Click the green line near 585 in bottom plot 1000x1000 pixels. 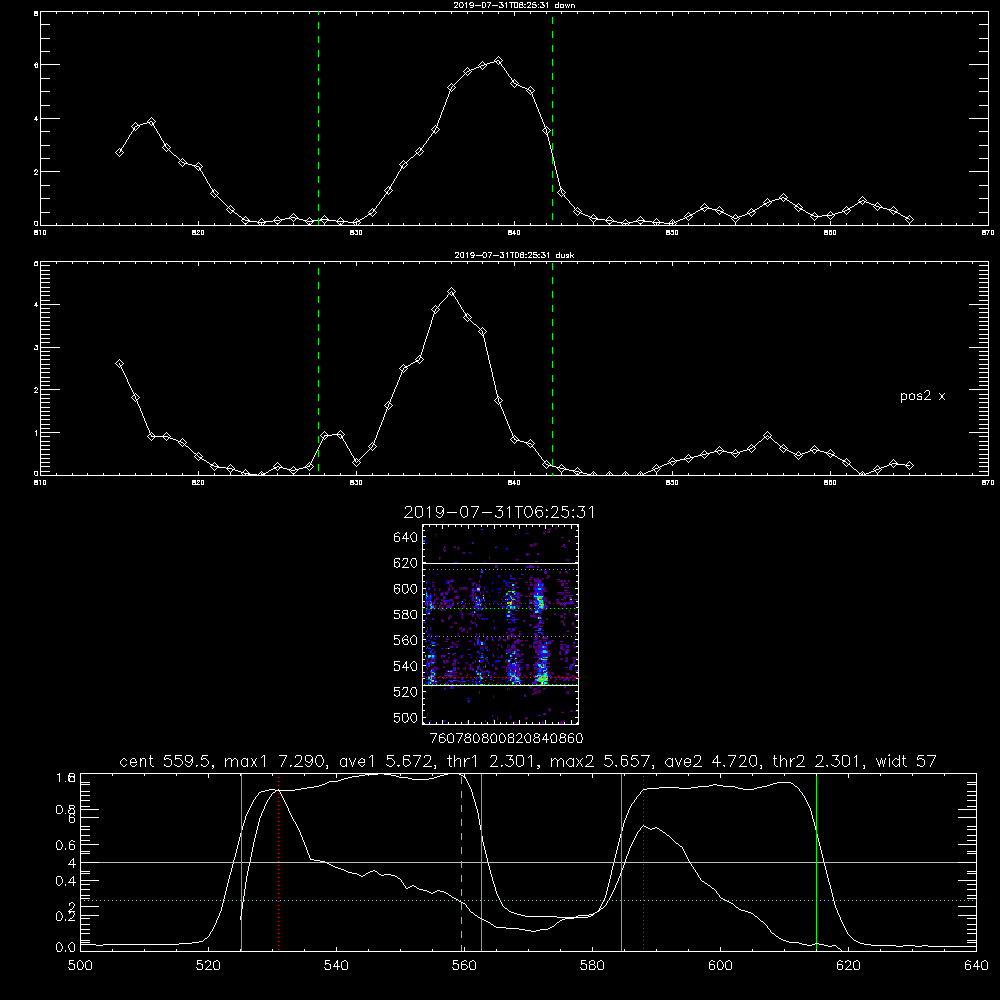click(x=621, y=862)
